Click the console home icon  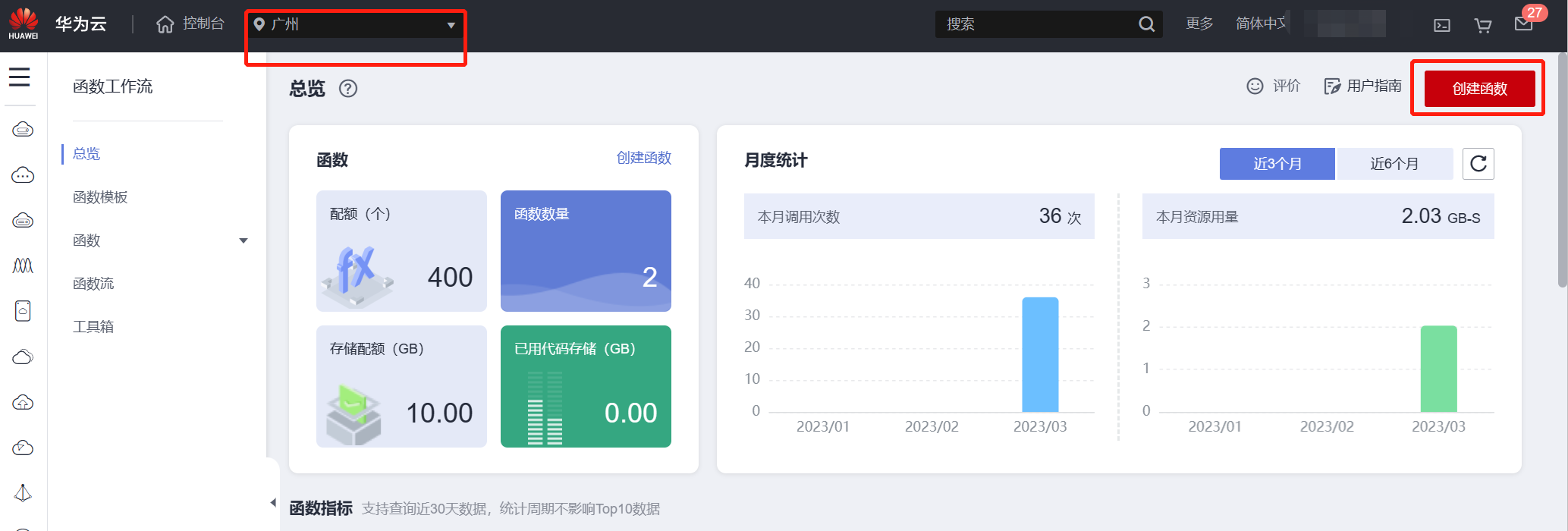point(165,24)
